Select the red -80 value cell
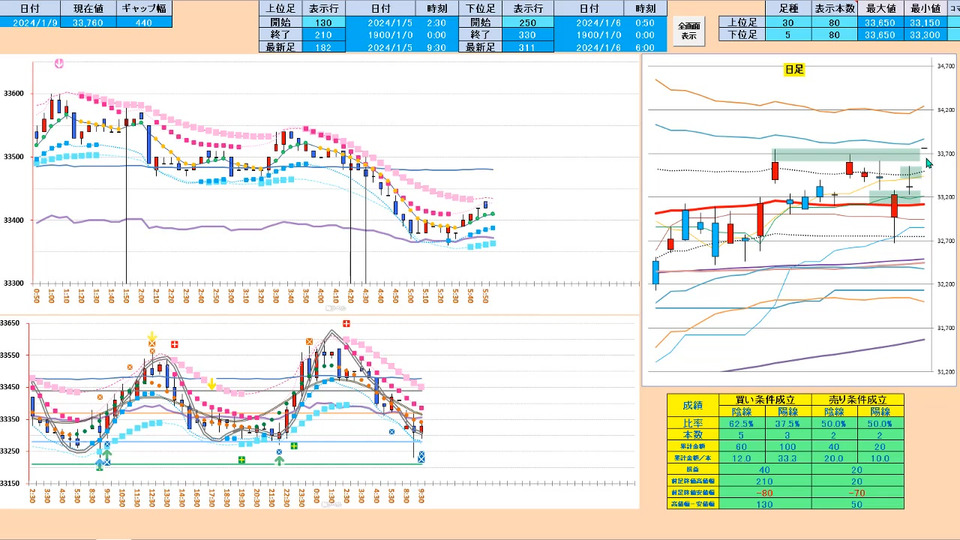This screenshot has width=960, height=540. point(764,493)
